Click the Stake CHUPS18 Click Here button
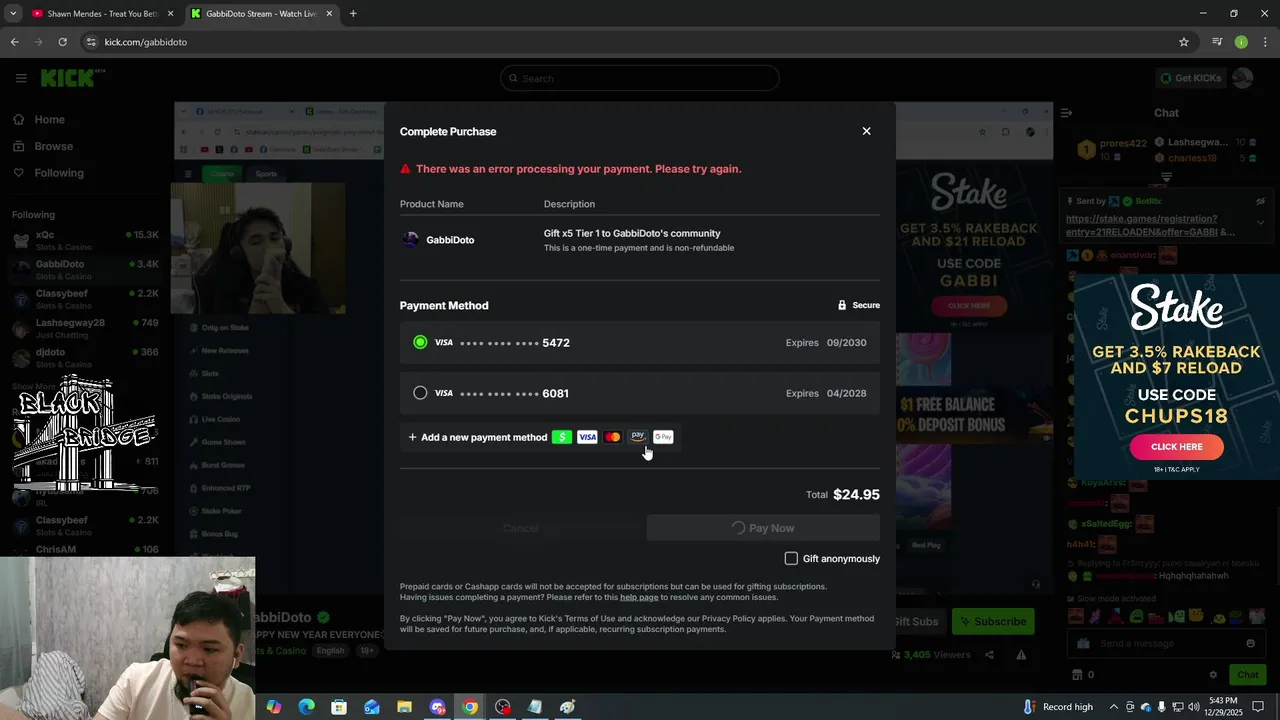The image size is (1280, 720). click(1176, 447)
